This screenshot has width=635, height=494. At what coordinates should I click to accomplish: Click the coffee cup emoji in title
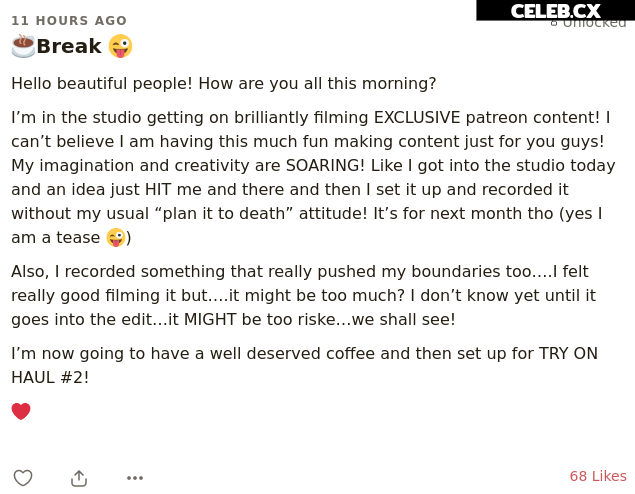tap(23, 46)
